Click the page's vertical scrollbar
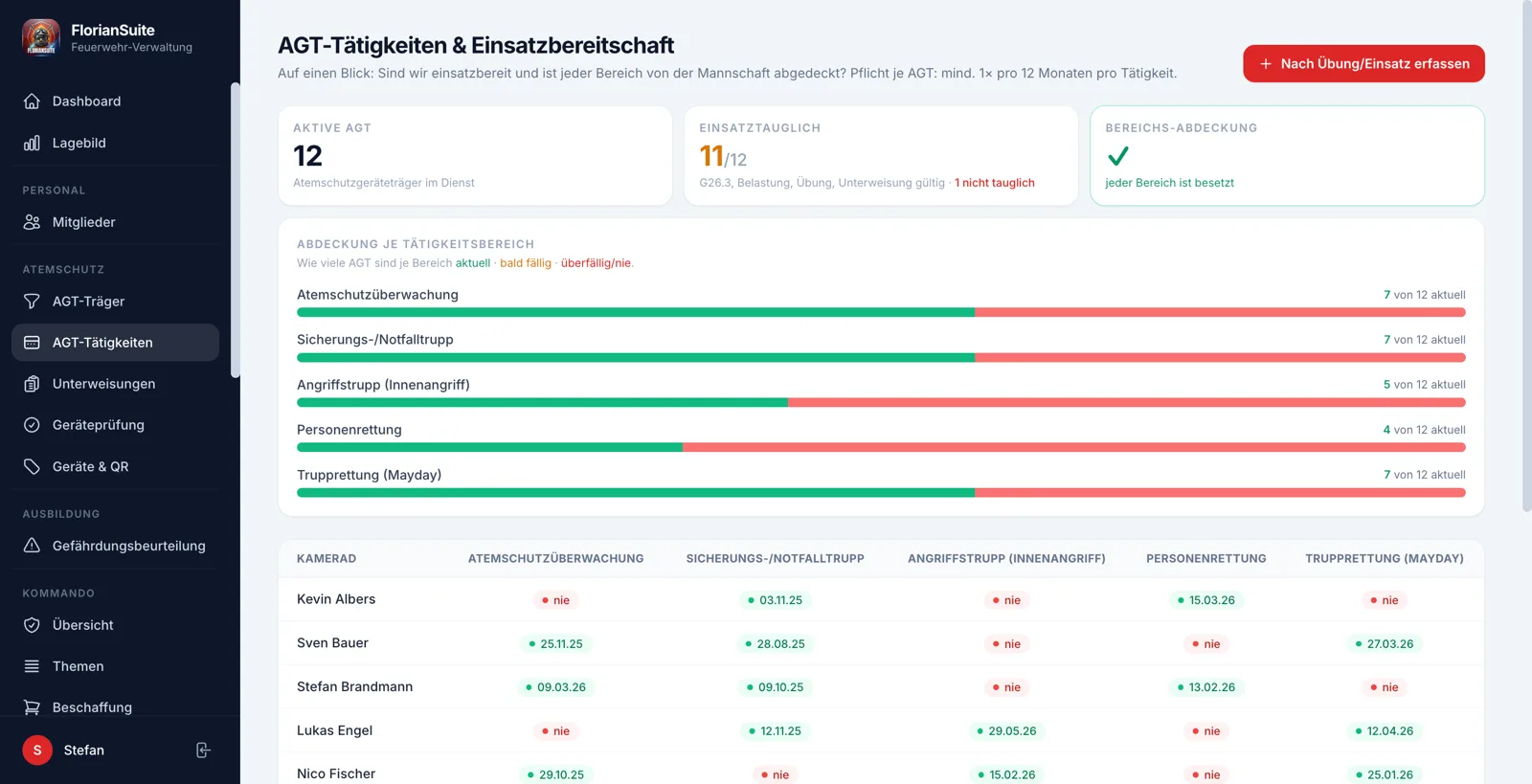 click(x=1526, y=257)
